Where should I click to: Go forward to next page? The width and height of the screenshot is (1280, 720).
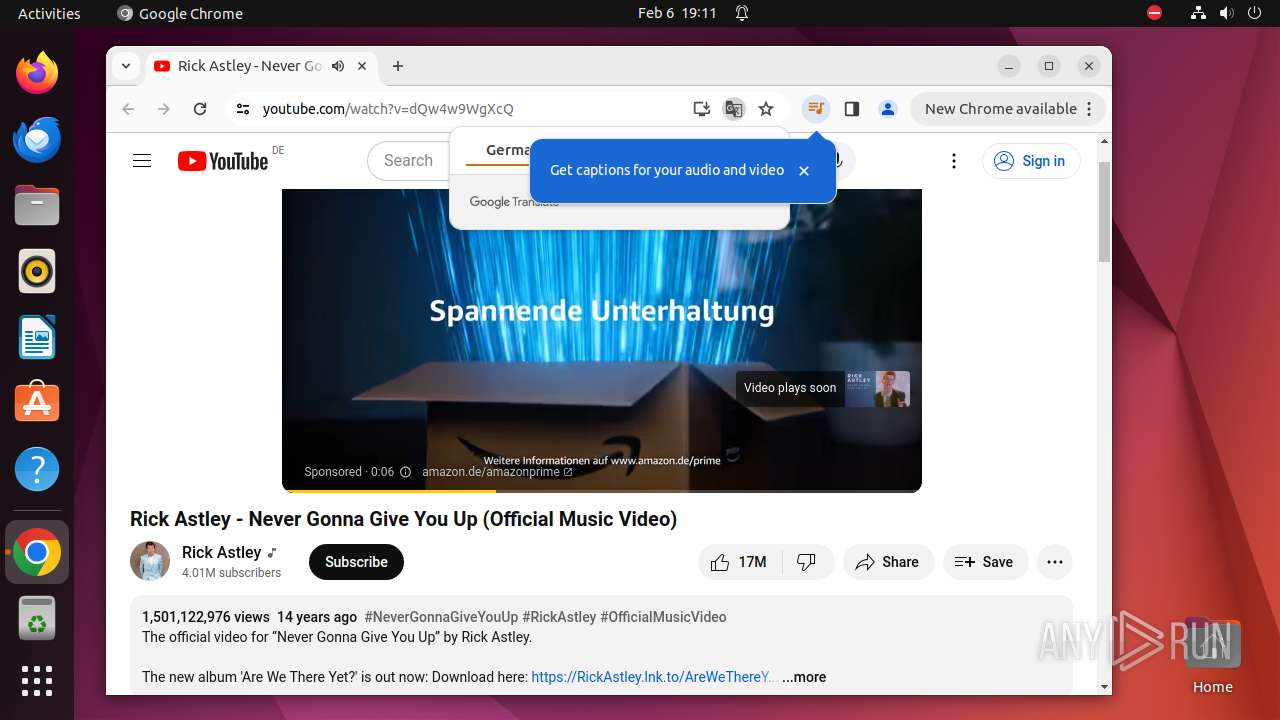[164, 109]
